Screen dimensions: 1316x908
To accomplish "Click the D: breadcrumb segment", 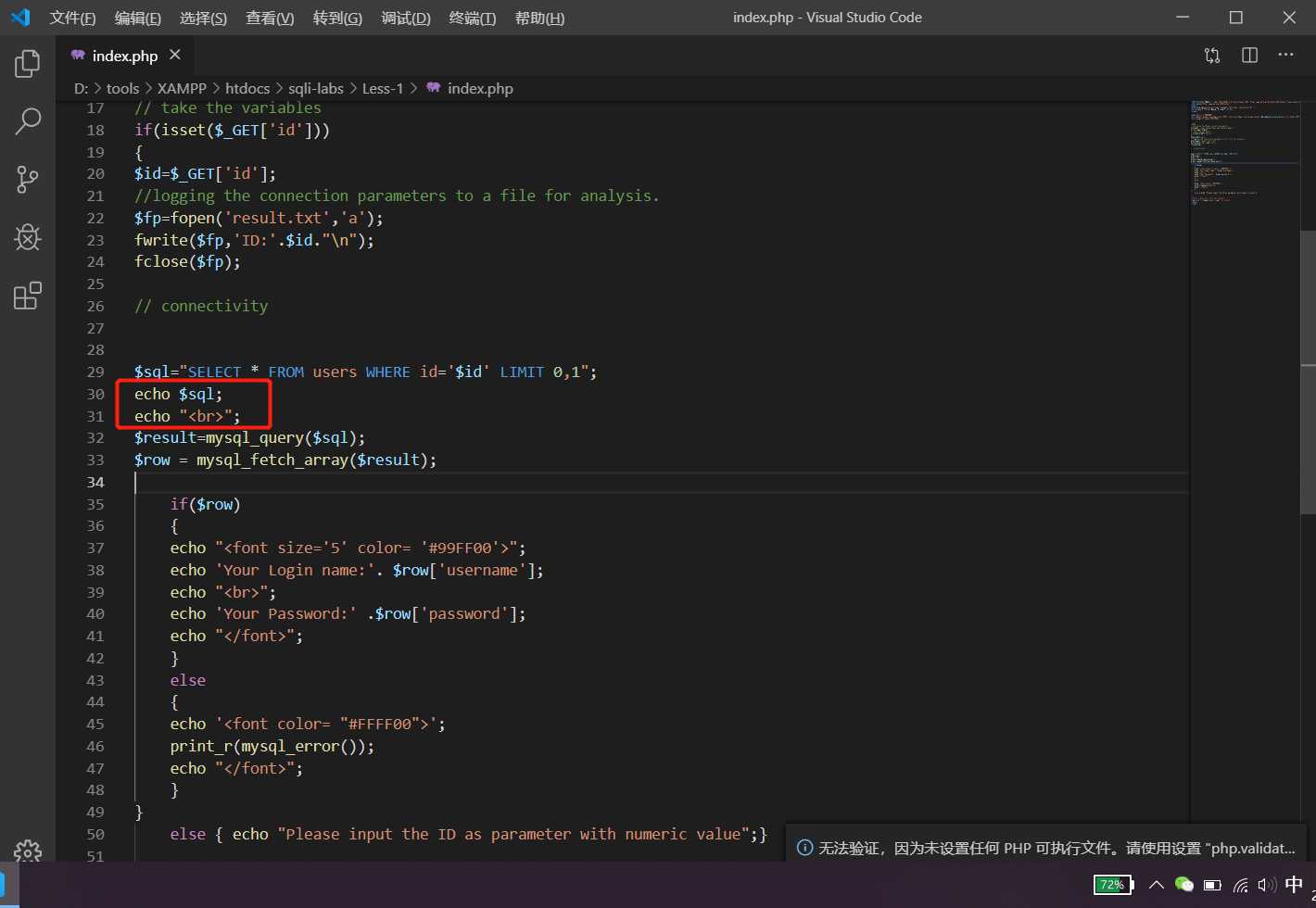I will click(82, 89).
